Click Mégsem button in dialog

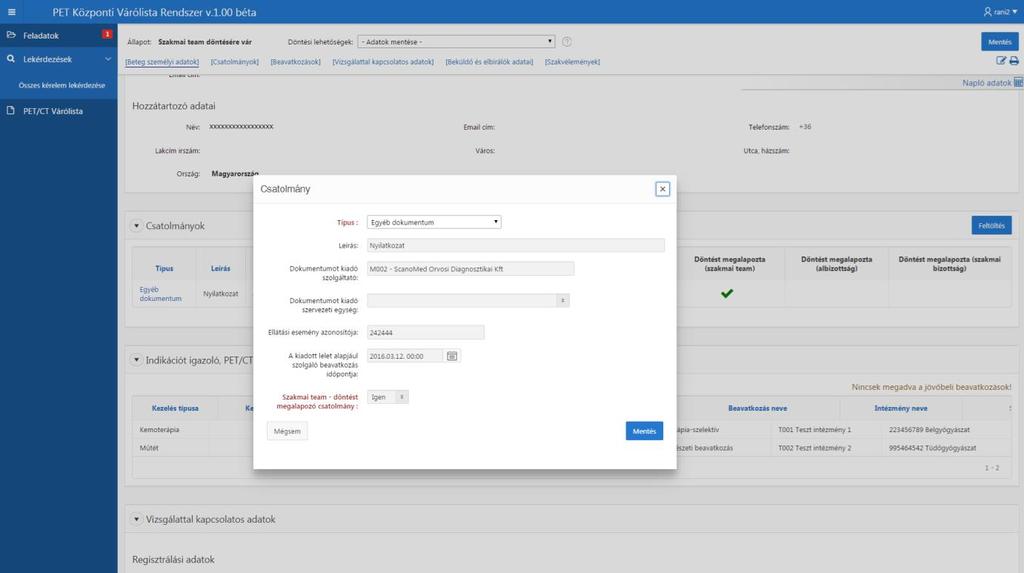pyautogui.click(x=287, y=431)
